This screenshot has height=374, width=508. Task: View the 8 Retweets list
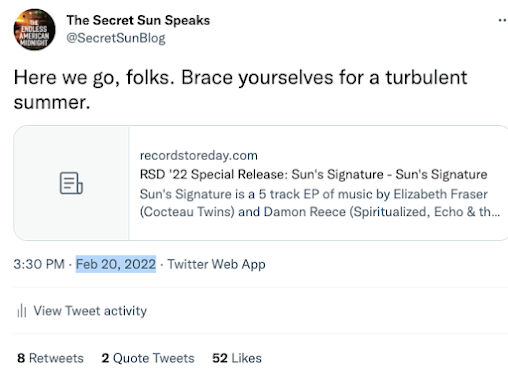coord(50,358)
